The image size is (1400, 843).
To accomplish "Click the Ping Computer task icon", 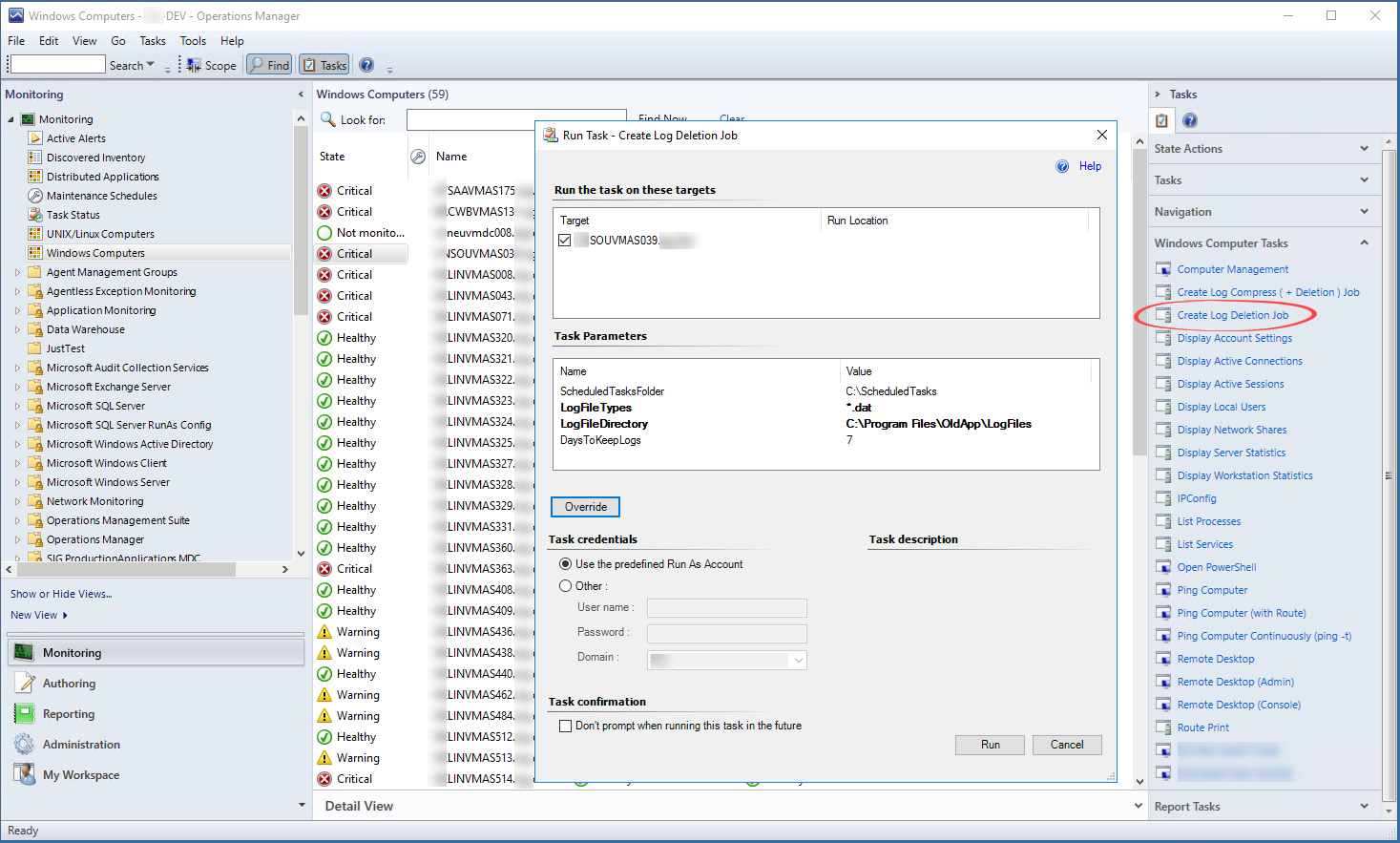I will [x=1163, y=590].
